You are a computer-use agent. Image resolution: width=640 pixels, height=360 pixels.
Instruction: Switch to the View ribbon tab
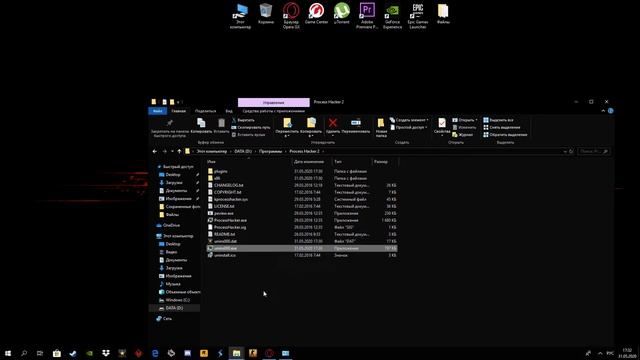229,111
